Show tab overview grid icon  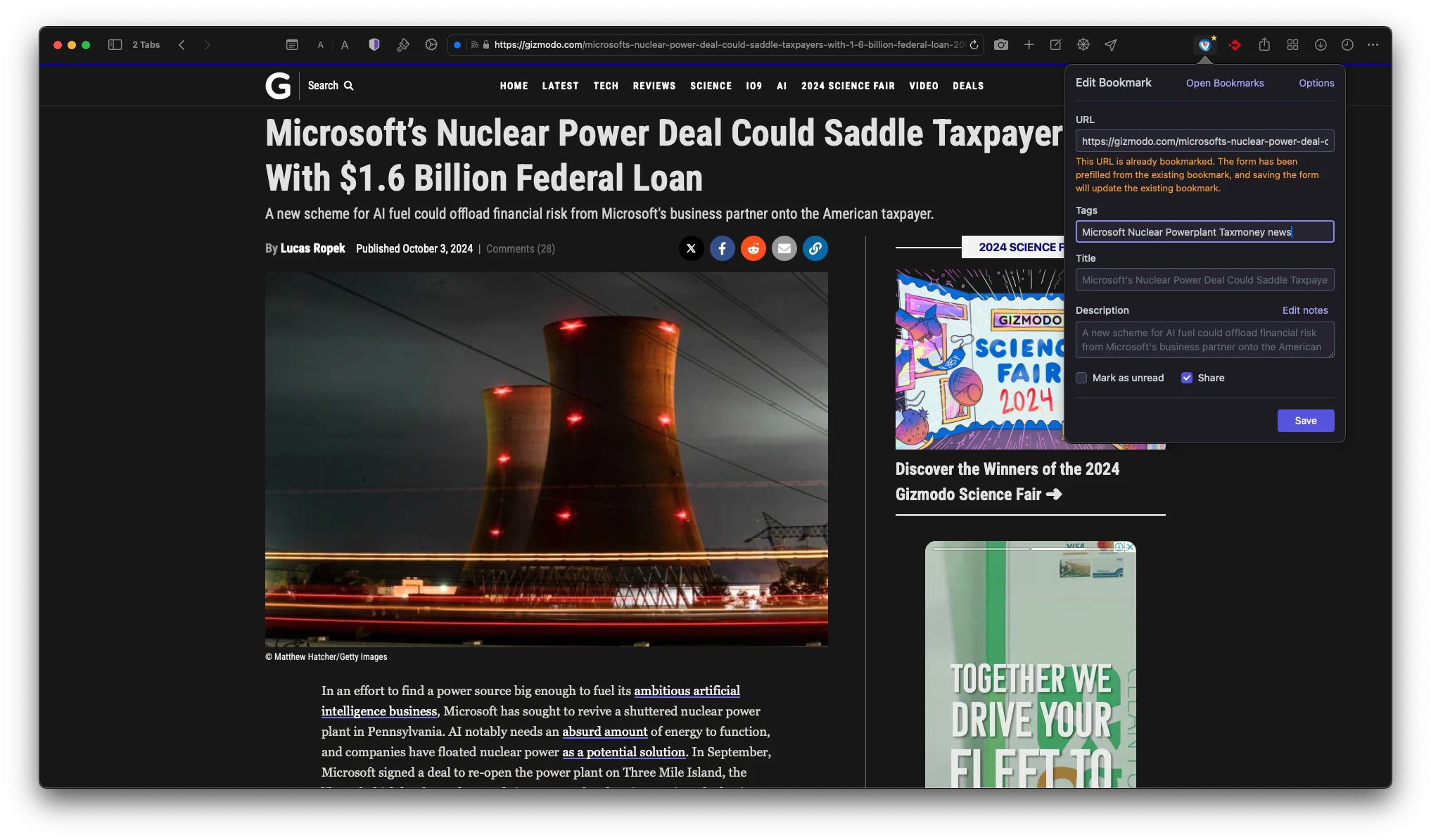(1292, 45)
